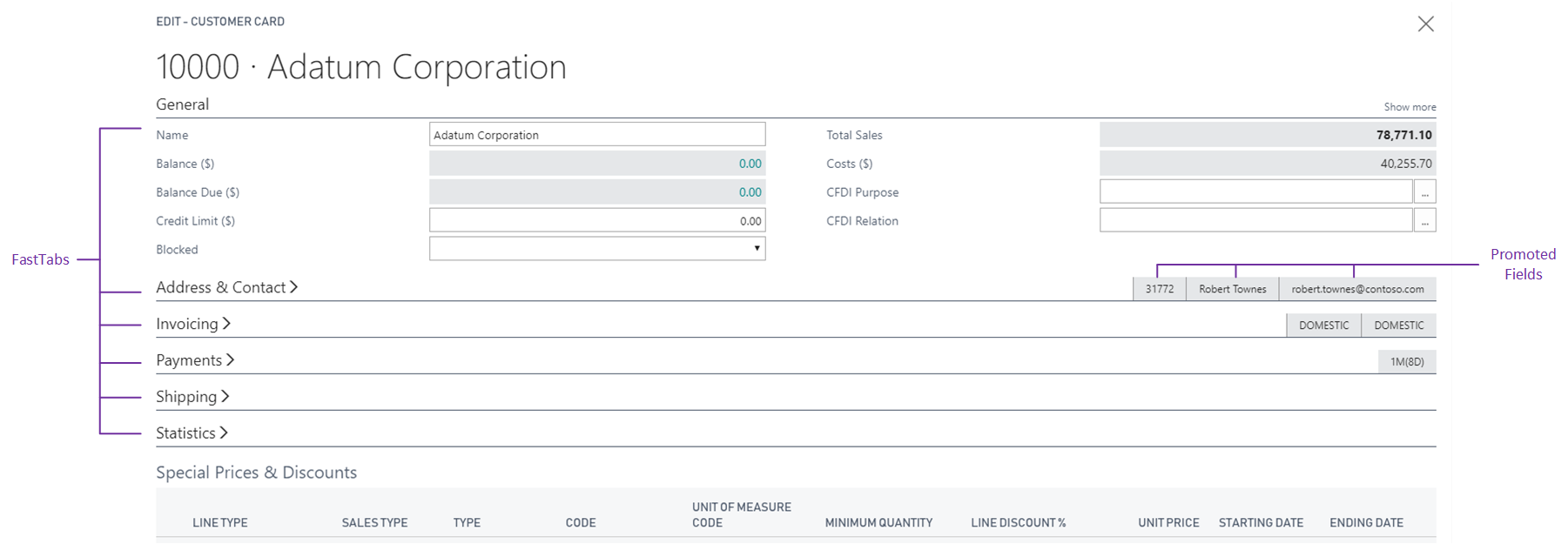Click promoted field Robert Townes
This screenshot has width=1568, height=544.
[1232, 289]
